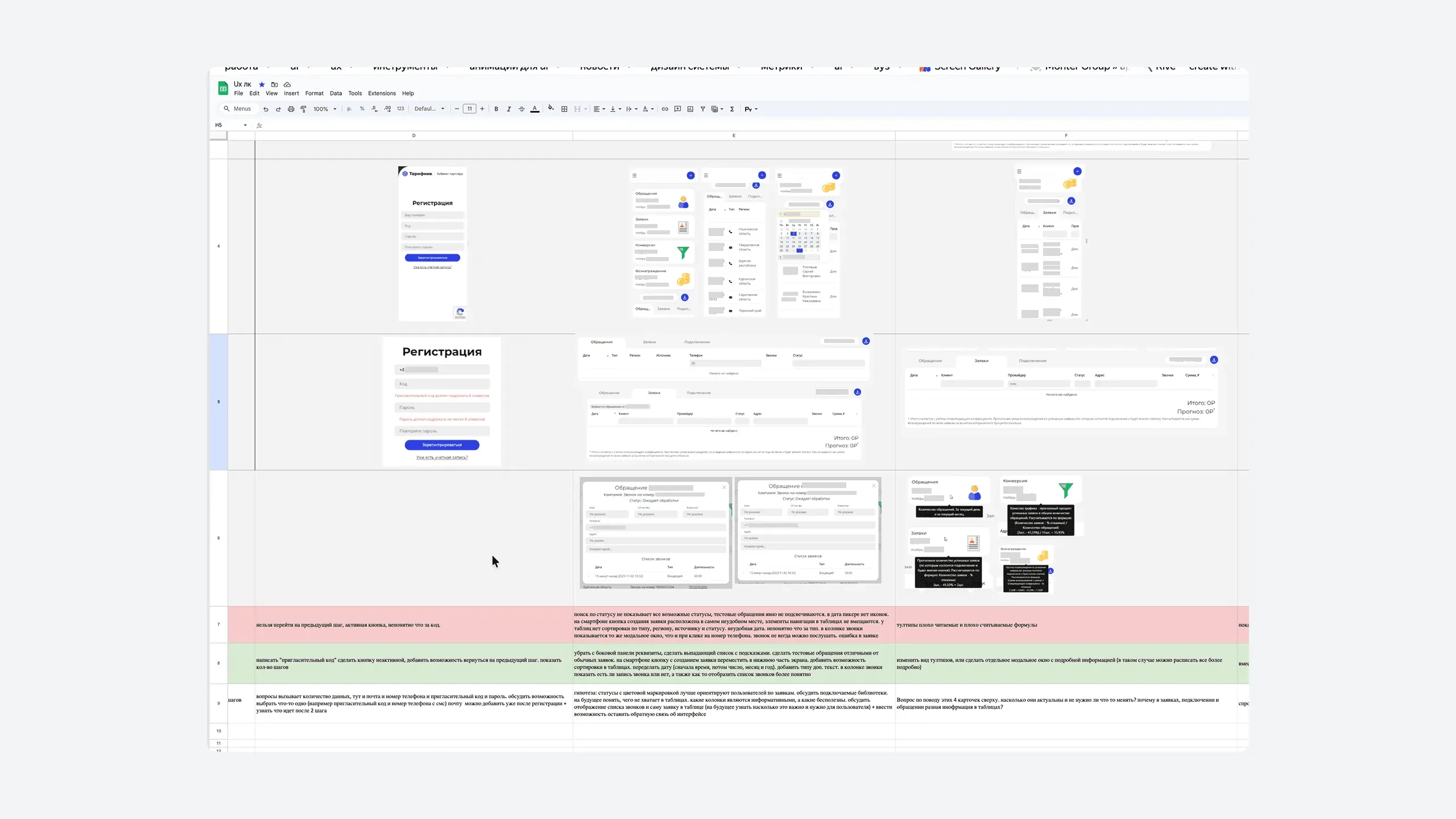Open the filter views dropdown
This screenshot has height=819, width=1456.
(717, 109)
